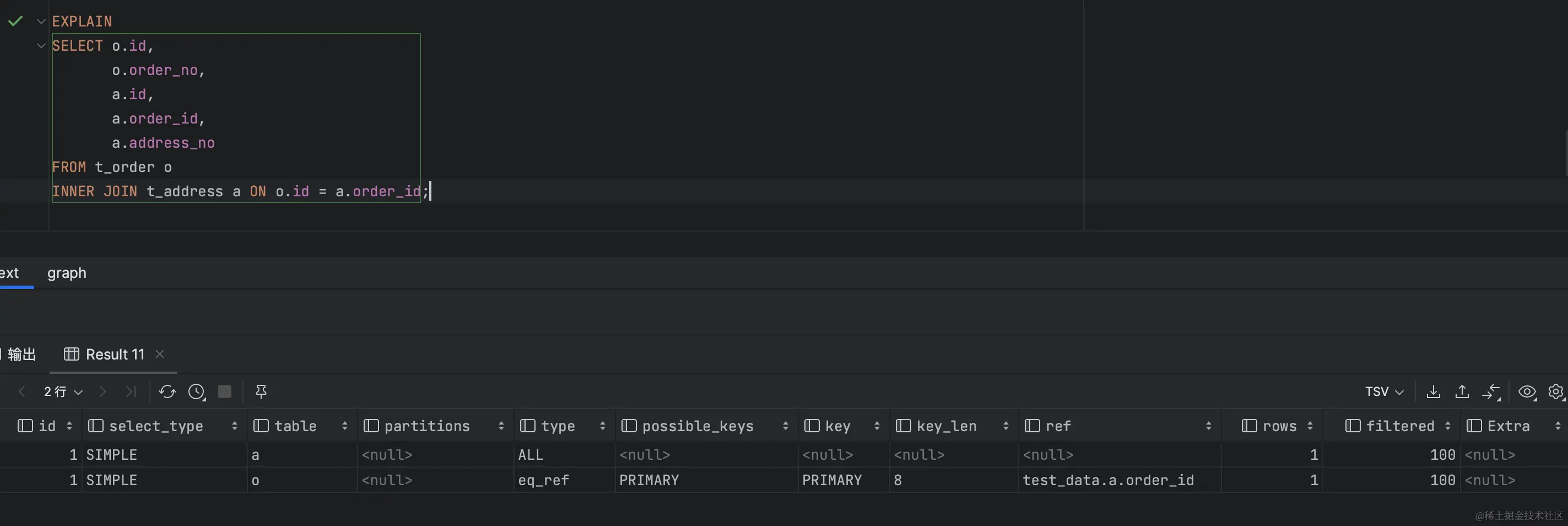Click the test_data.a.order_id ref cell

tap(1120, 480)
